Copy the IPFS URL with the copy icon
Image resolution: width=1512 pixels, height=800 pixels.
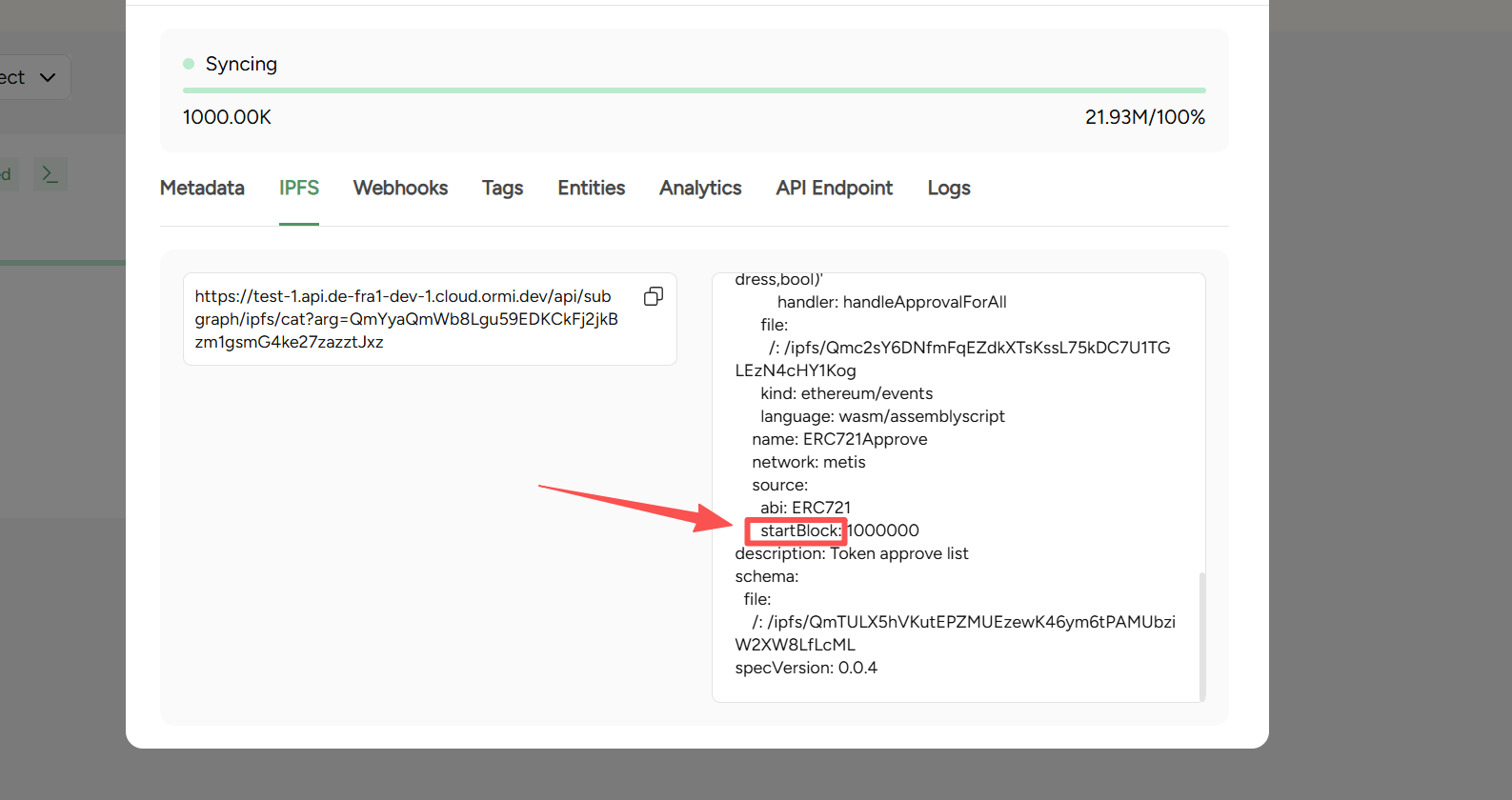[654, 296]
